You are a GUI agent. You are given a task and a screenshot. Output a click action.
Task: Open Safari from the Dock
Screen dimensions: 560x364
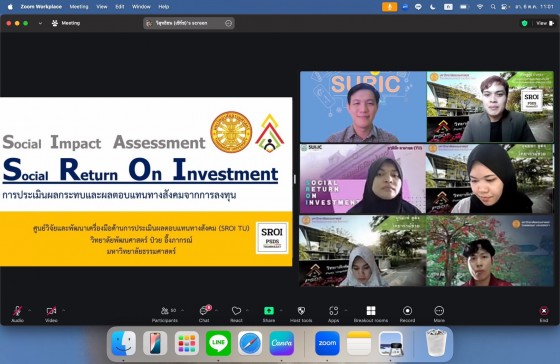pos(250,343)
